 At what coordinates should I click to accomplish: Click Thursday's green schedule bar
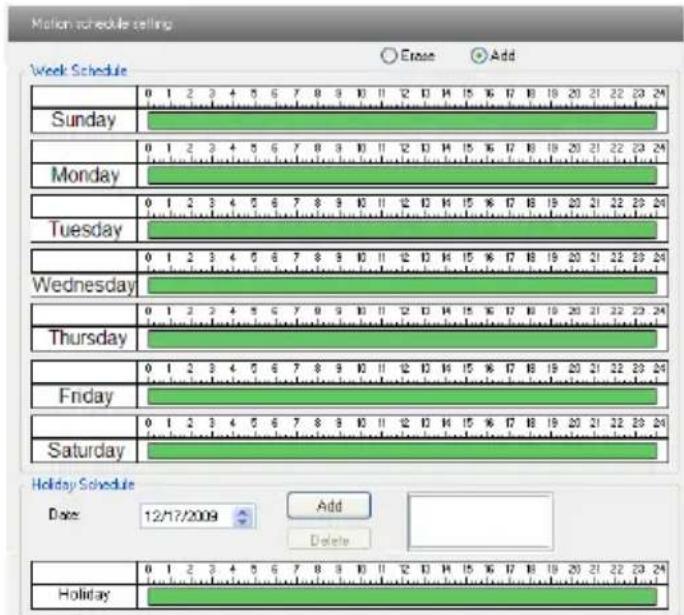point(402,339)
